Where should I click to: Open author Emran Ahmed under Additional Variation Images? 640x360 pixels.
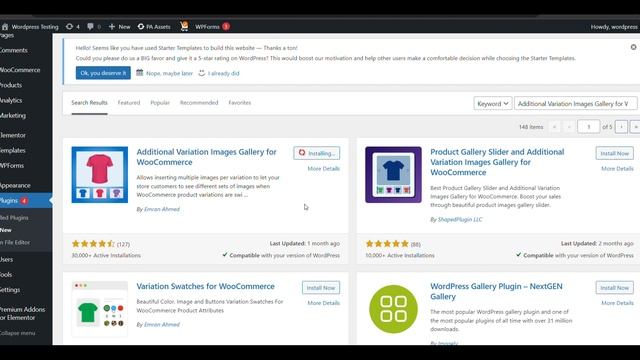(x=162, y=209)
